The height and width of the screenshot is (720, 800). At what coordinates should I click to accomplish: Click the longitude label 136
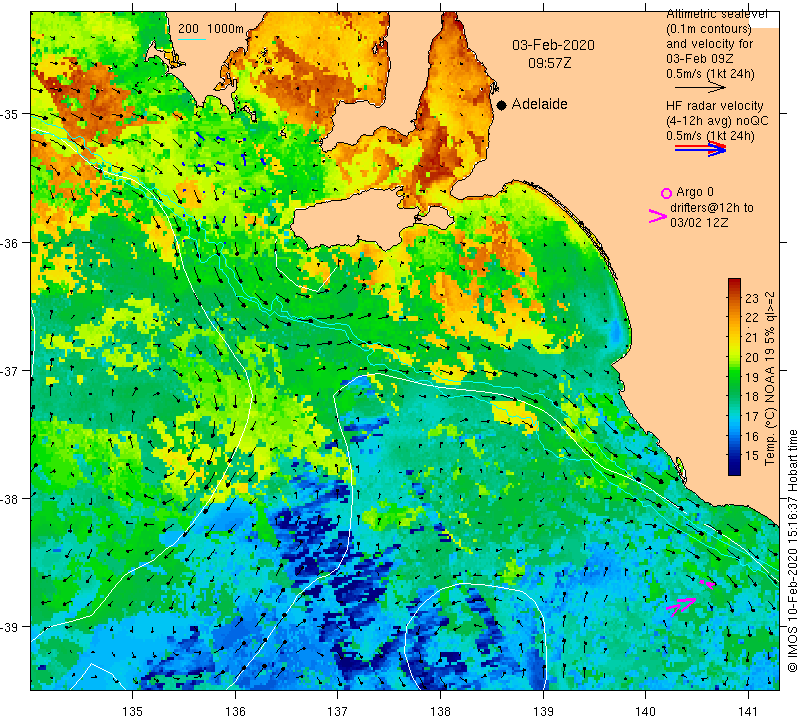(235, 711)
